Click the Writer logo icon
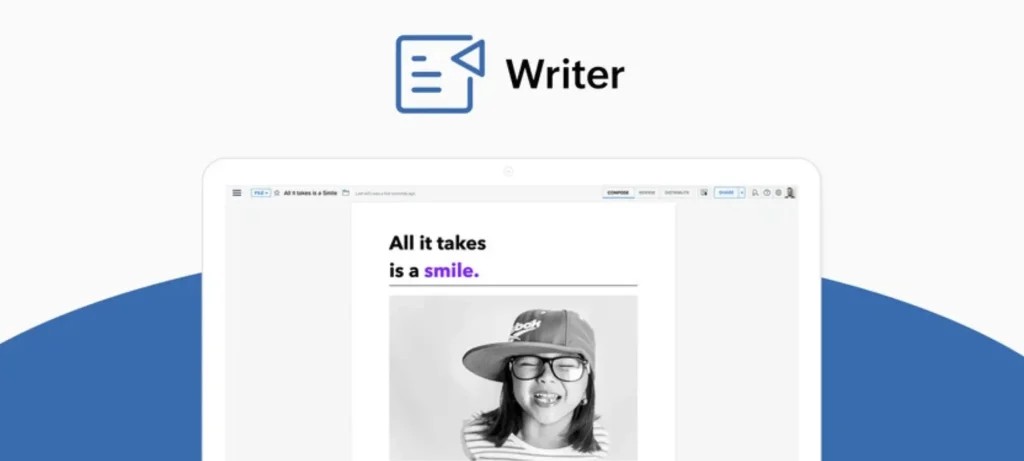Image resolution: width=1024 pixels, height=461 pixels. 440,74
